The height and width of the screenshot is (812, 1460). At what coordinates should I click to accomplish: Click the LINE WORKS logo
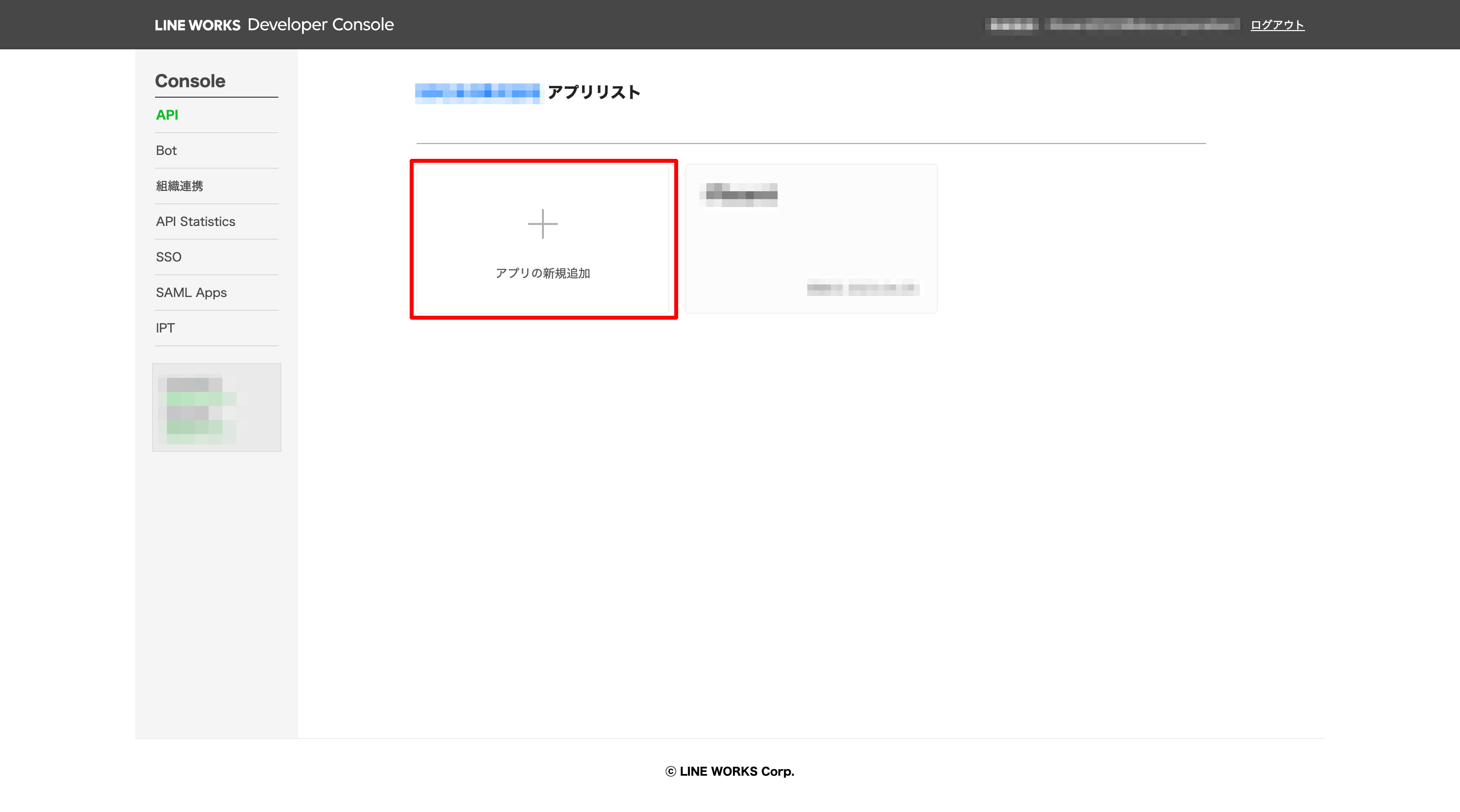pyautogui.click(x=197, y=25)
